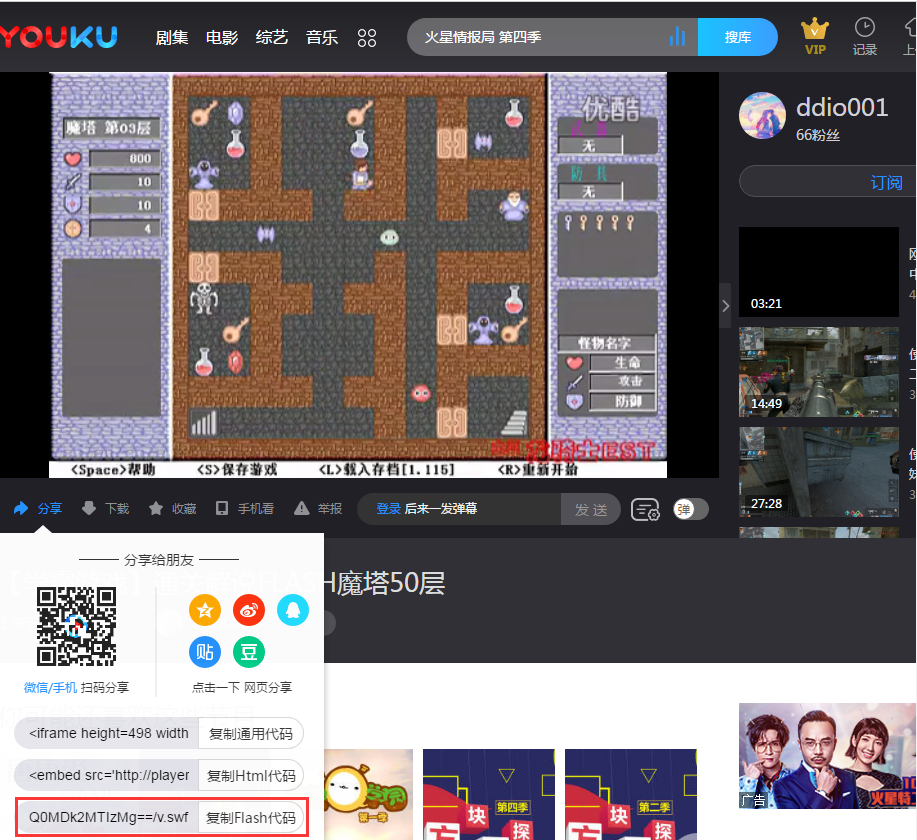
Task: Click the 登录 link in danmaku box
Action: pyautogui.click(x=388, y=508)
